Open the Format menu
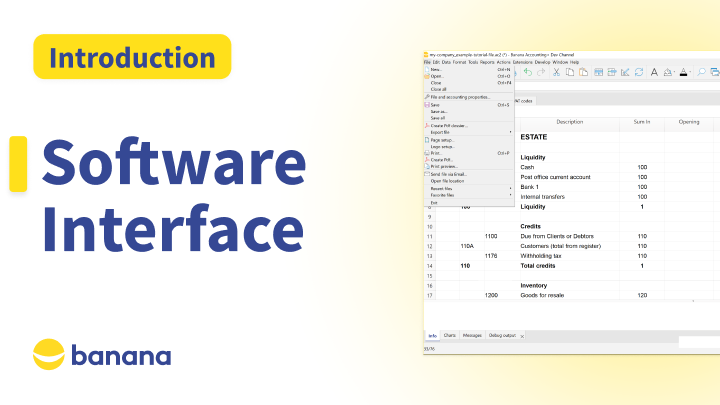 pos(459,62)
